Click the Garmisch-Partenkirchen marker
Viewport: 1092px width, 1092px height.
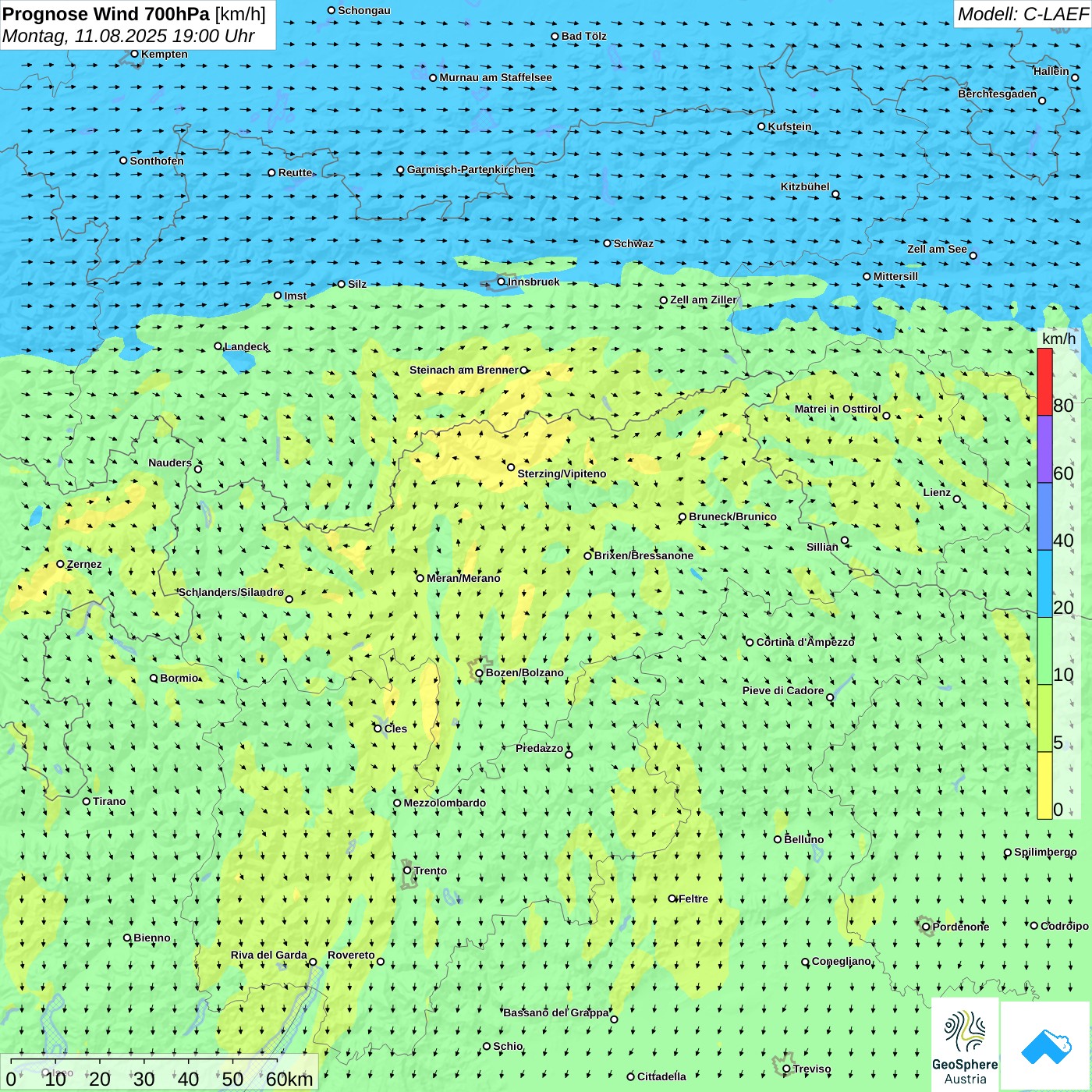point(400,169)
